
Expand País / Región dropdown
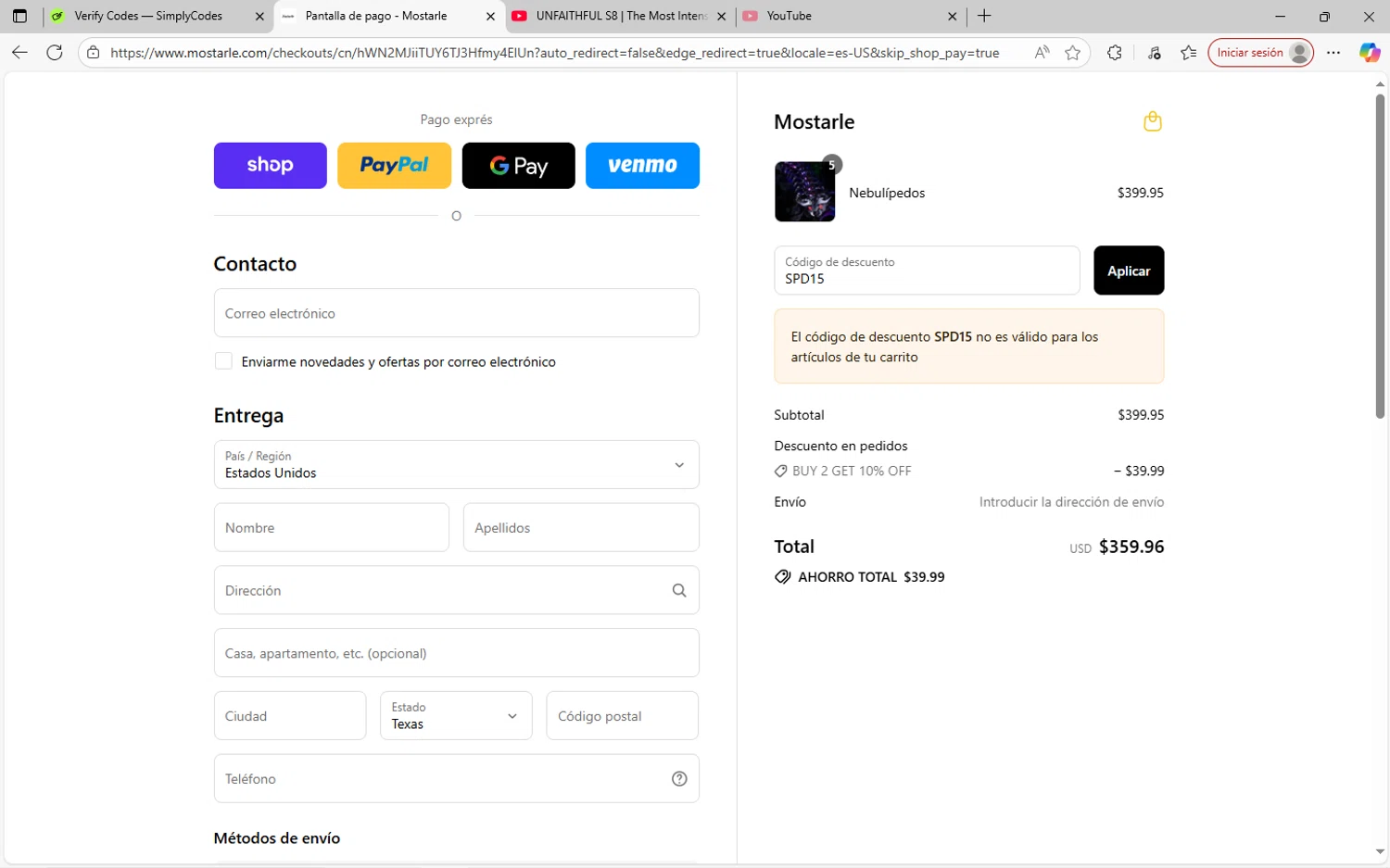[x=456, y=464]
